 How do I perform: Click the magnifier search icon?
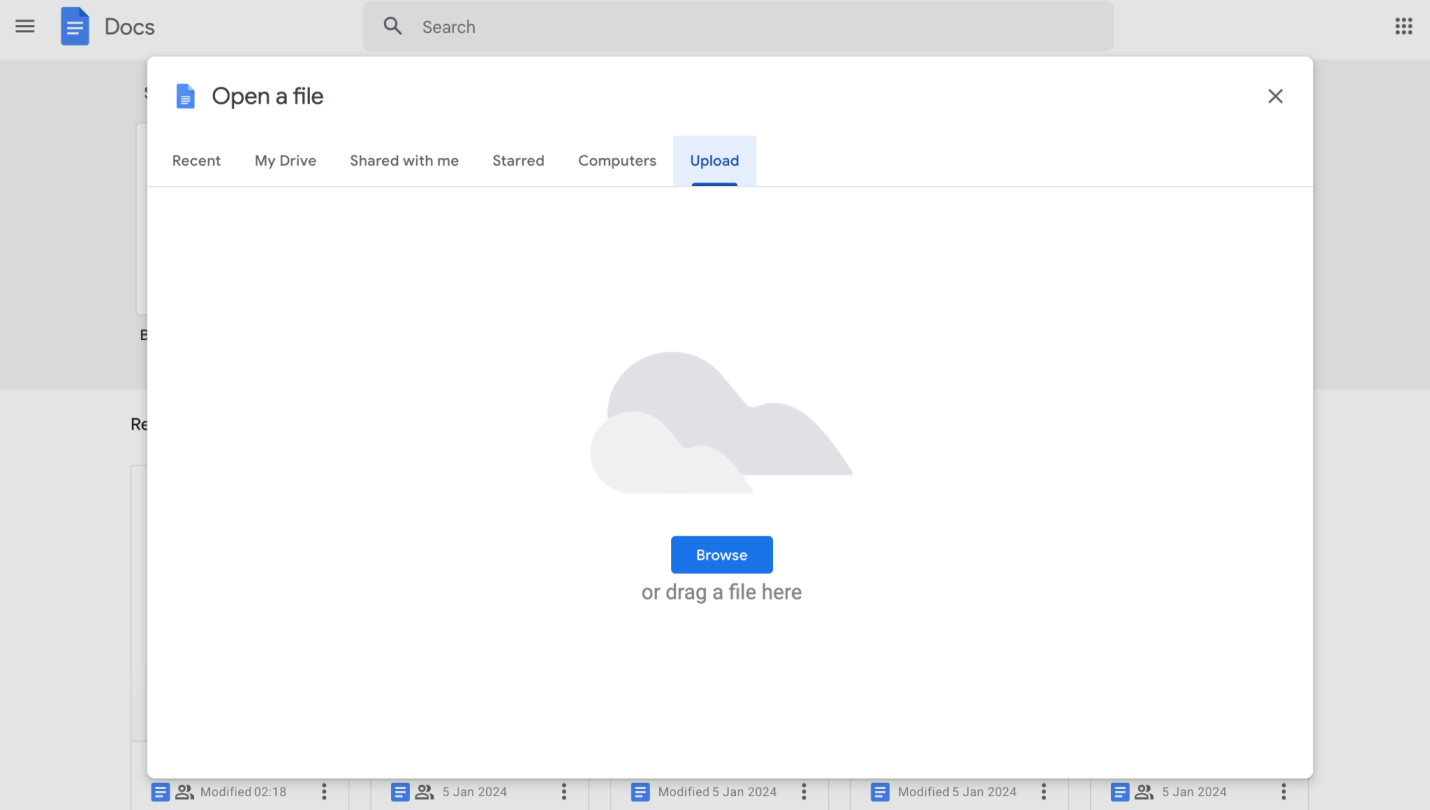coord(393,27)
